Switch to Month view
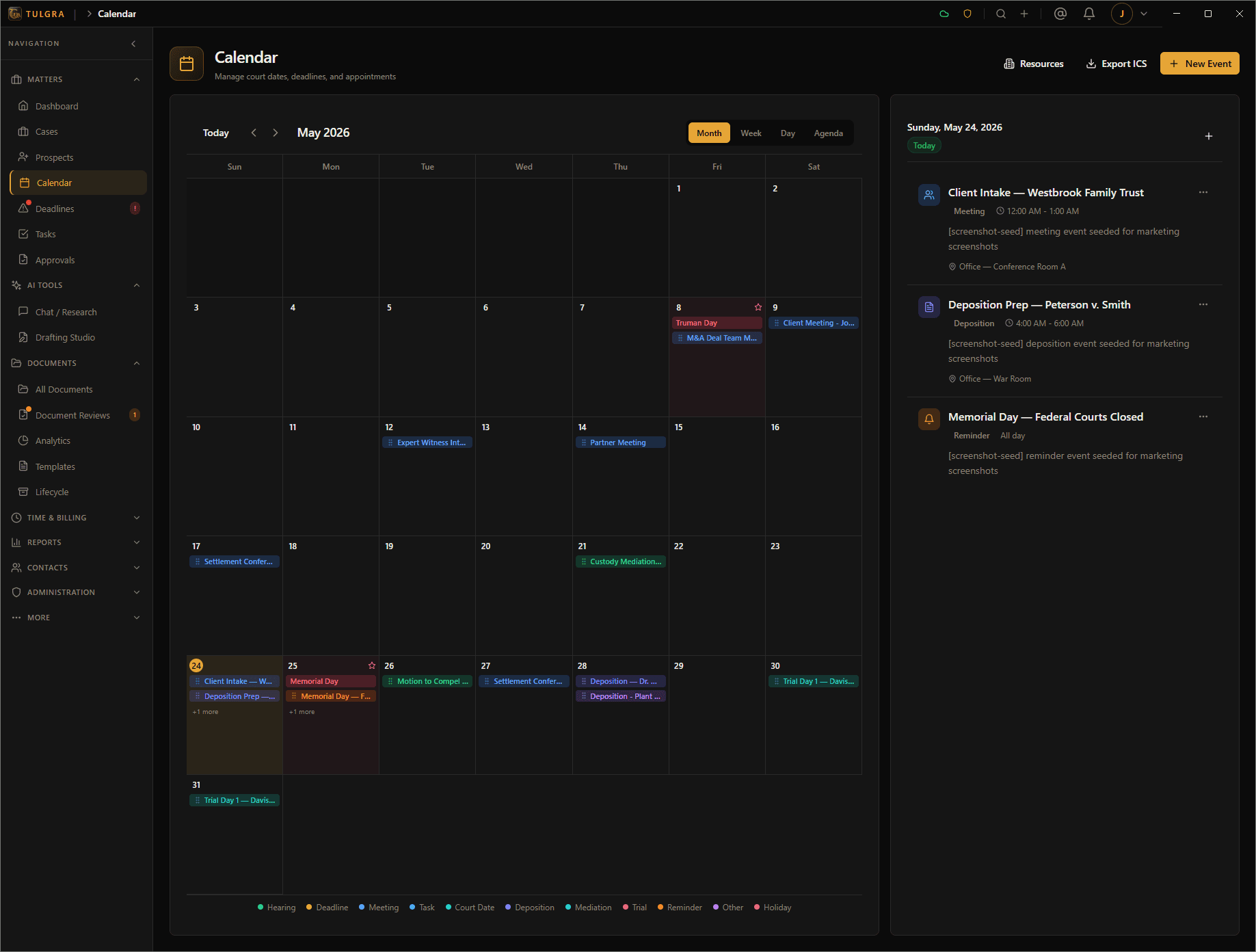Viewport: 1256px width, 952px height. pyautogui.click(x=709, y=133)
